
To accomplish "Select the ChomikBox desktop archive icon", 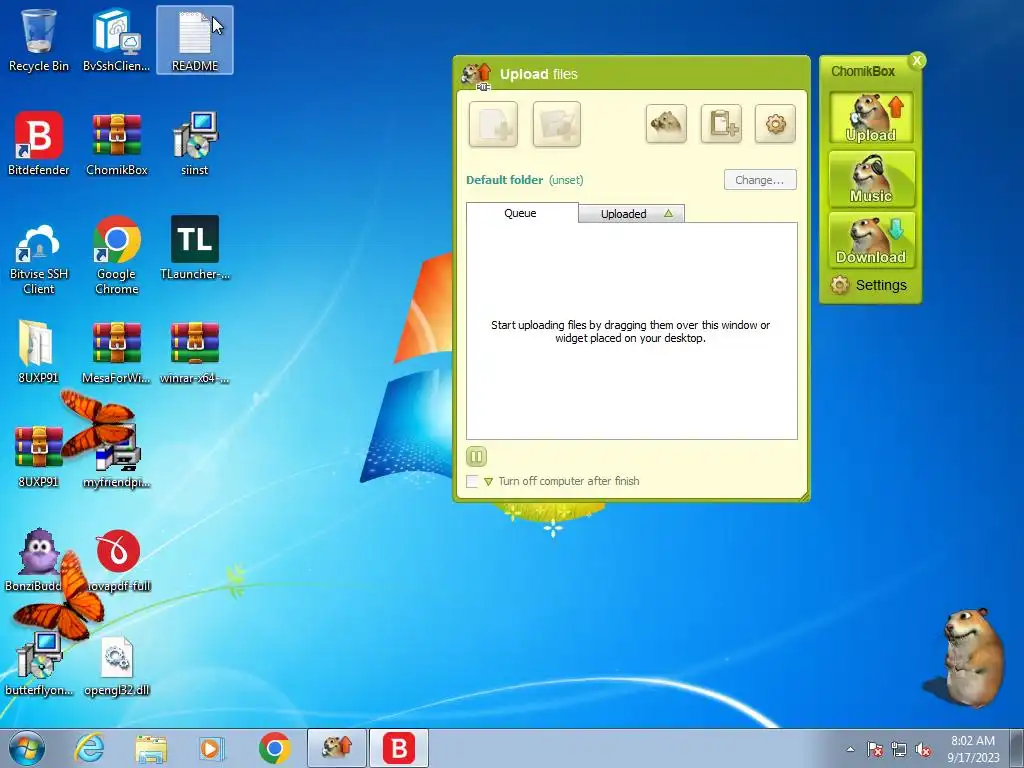I will tap(117, 144).
